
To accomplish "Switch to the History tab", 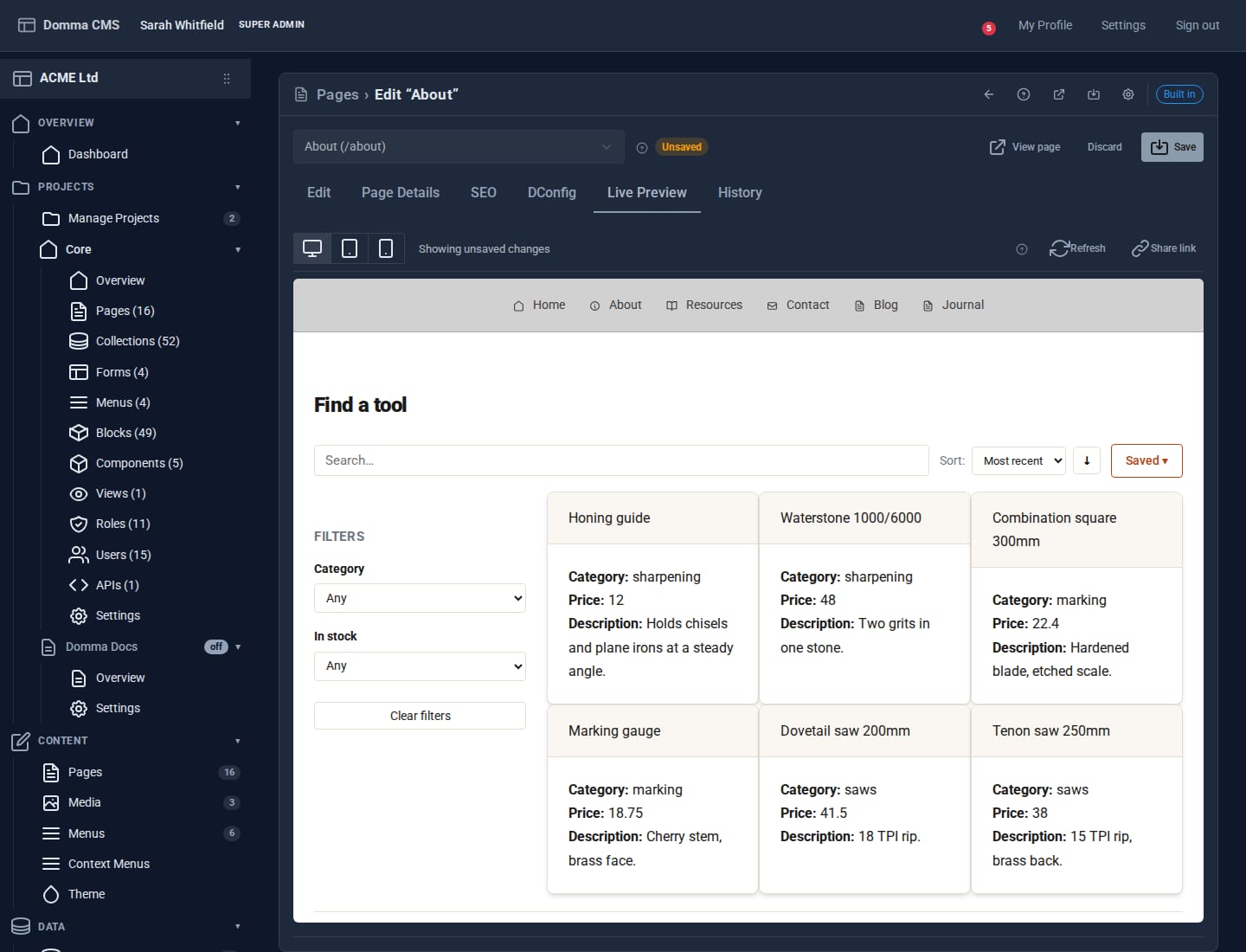I will tap(740, 192).
